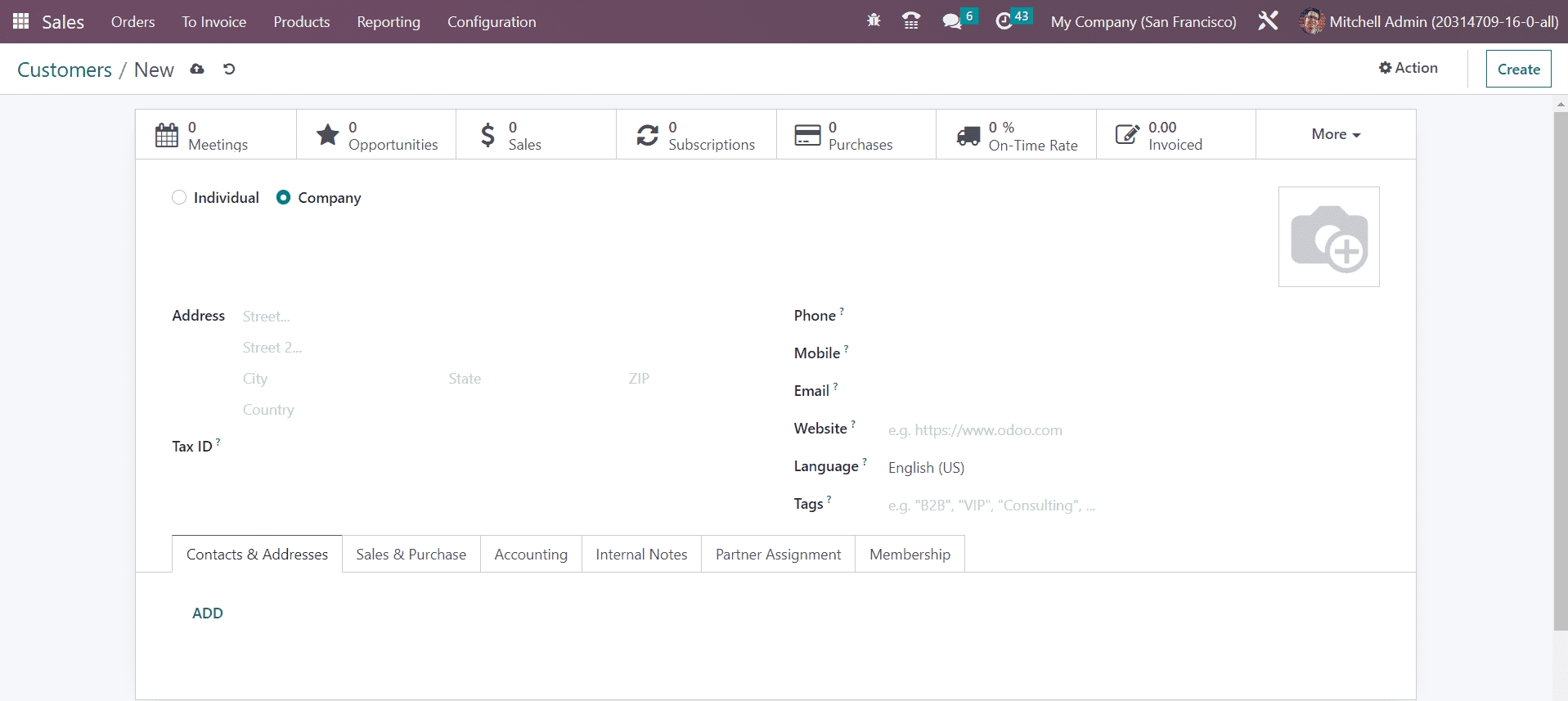
Task: Click the bug debug tools icon
Action: coord(874,21)
